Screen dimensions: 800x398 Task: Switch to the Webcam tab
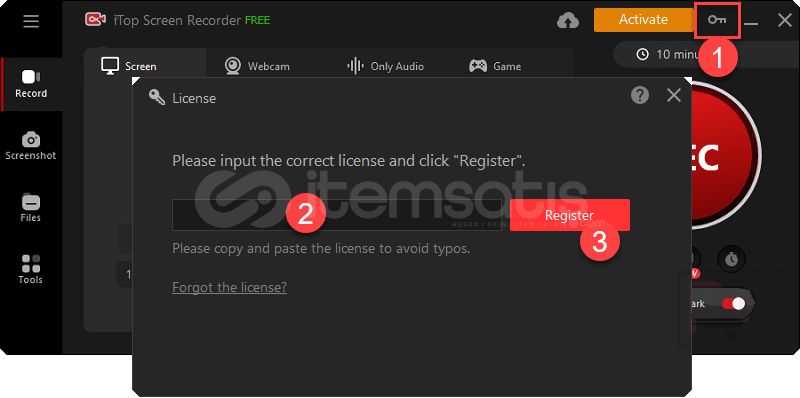(x=257, y=66)
